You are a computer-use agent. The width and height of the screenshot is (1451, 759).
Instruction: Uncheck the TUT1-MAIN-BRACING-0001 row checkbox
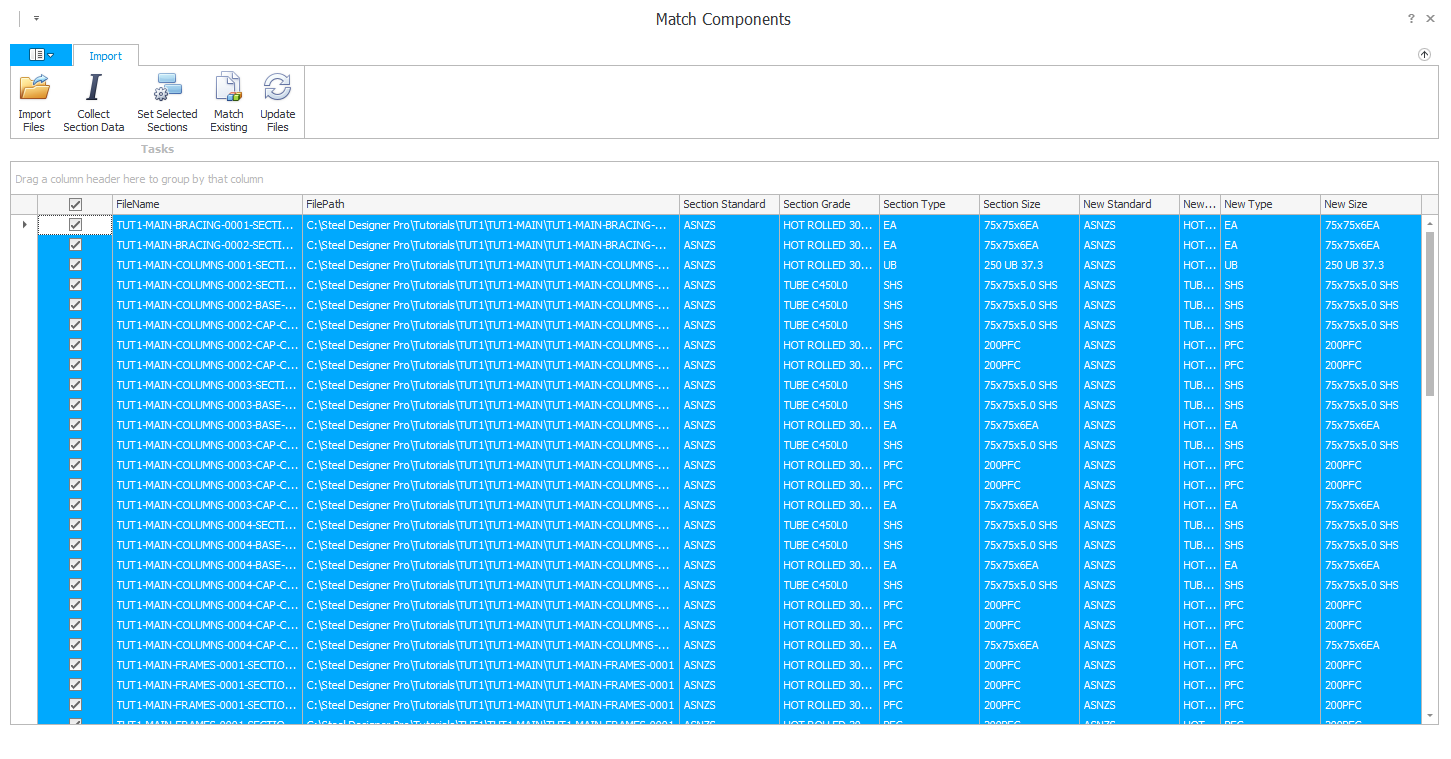[75, 225]
